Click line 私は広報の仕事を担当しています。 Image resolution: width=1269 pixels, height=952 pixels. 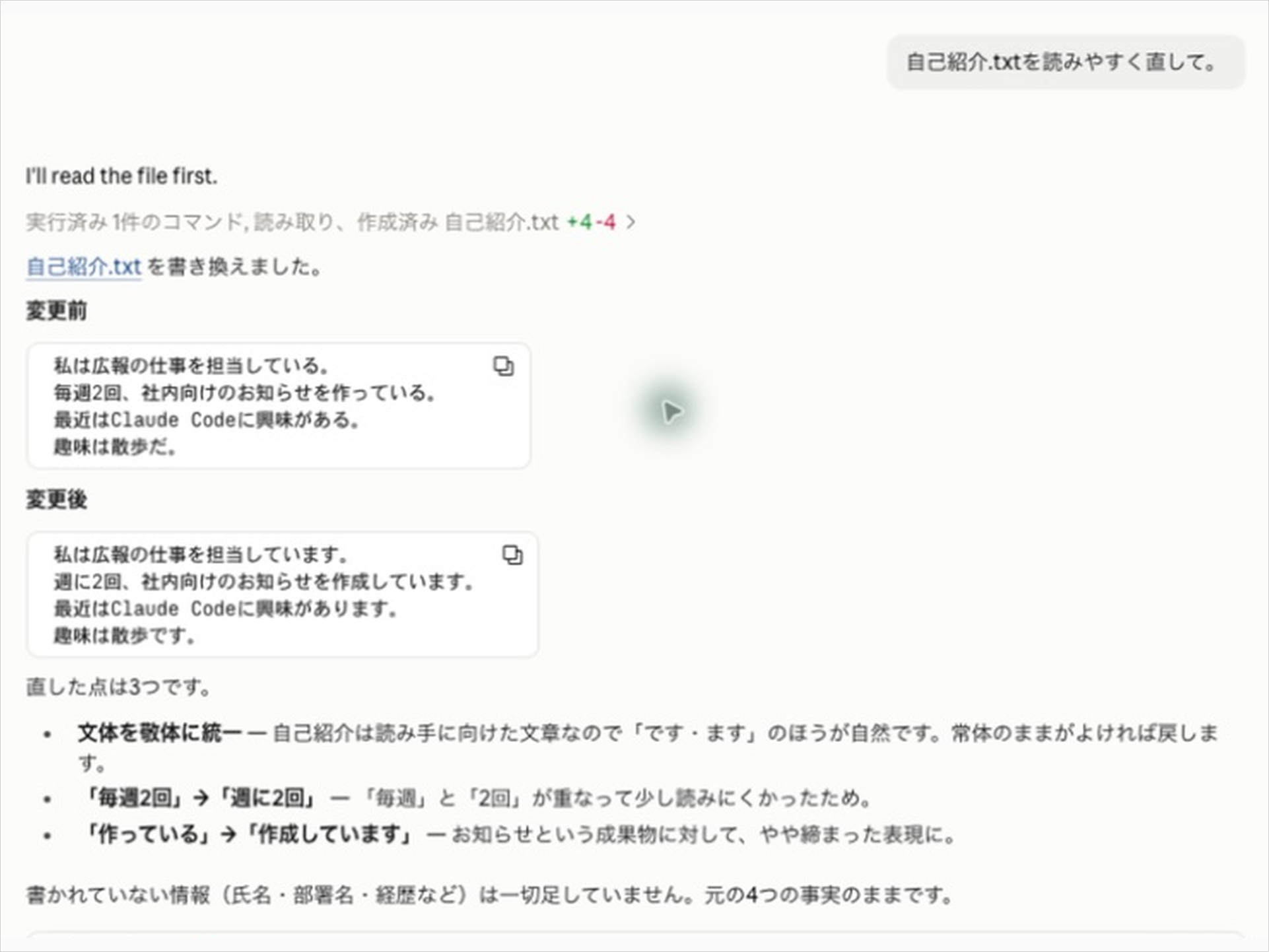click(x=201, y=555)
